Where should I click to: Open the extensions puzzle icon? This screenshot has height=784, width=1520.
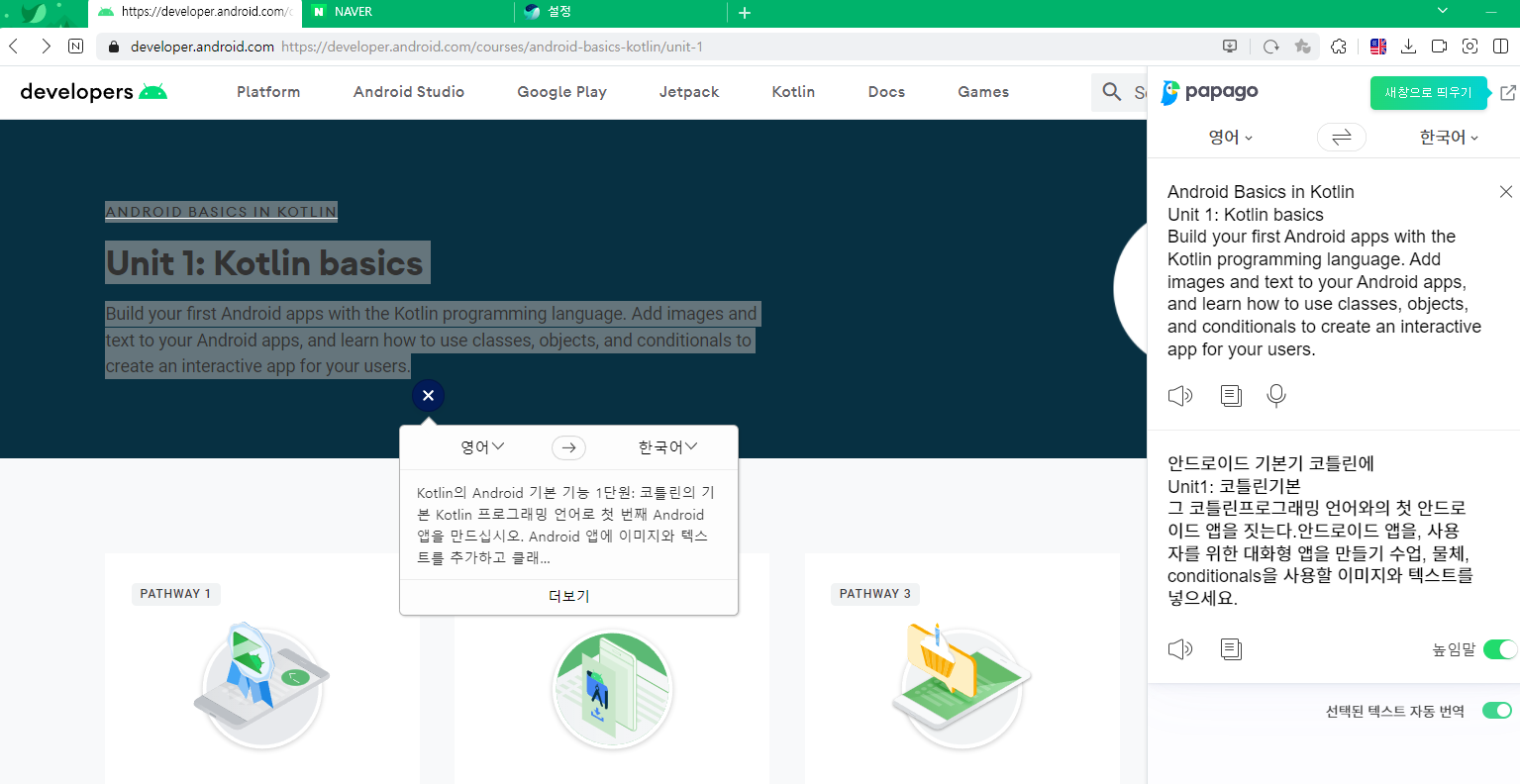tap(1339, 47)
